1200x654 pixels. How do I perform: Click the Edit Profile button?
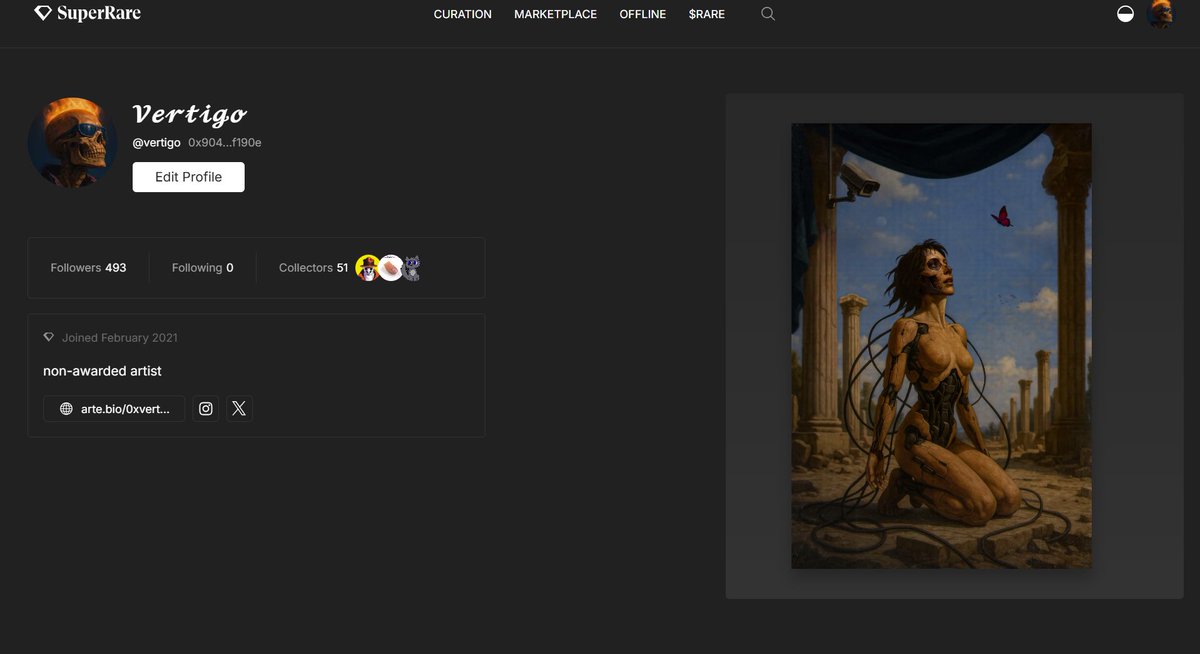tap(188, 177)
